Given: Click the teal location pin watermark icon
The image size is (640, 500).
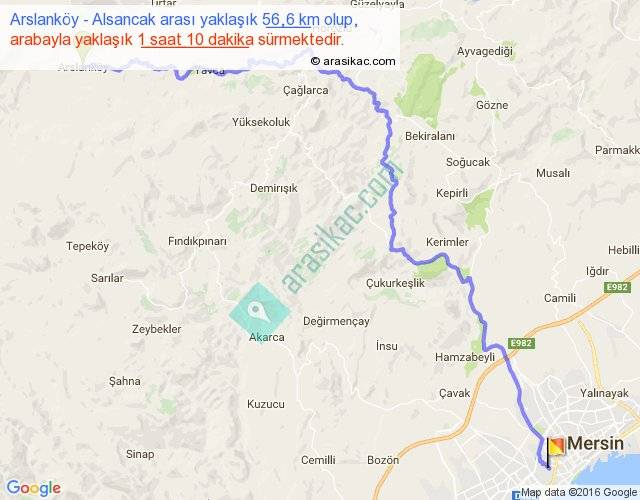Looking at the screenshot, I should [x=260, y=313].
